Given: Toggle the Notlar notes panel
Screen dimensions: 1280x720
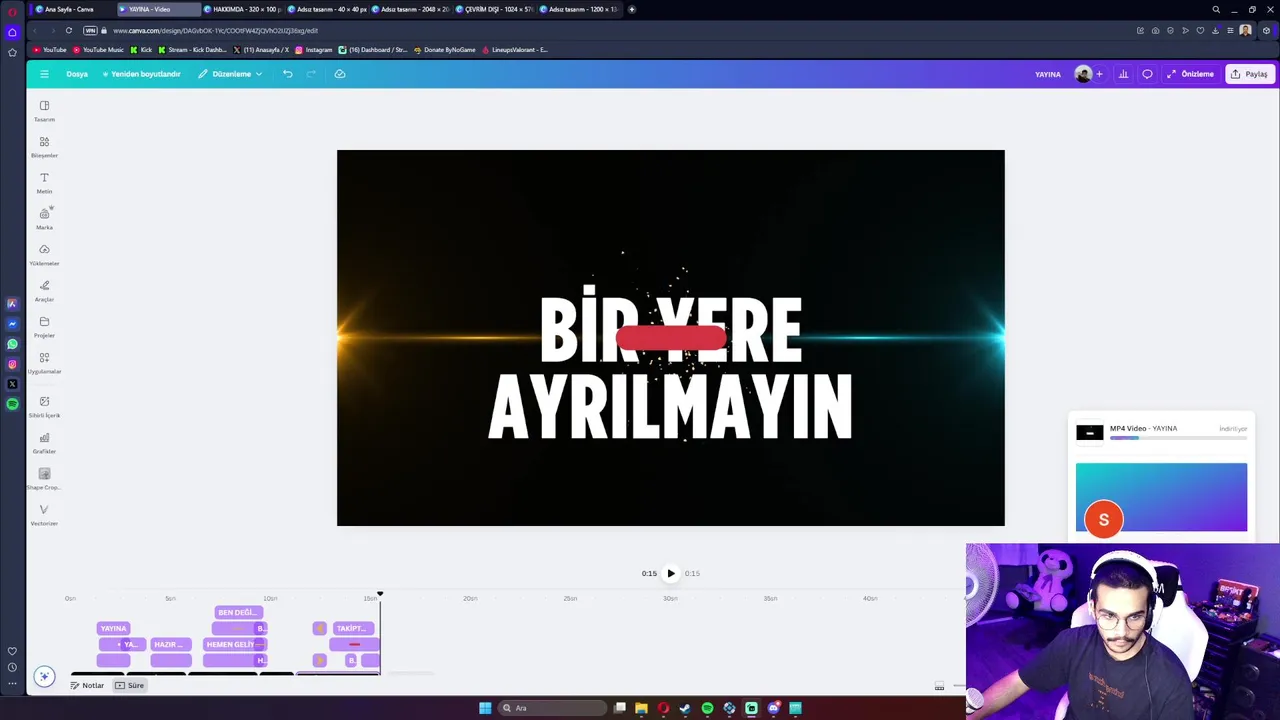Looking at the screenshot, I should pyautogui.click(x=87, y=685).
